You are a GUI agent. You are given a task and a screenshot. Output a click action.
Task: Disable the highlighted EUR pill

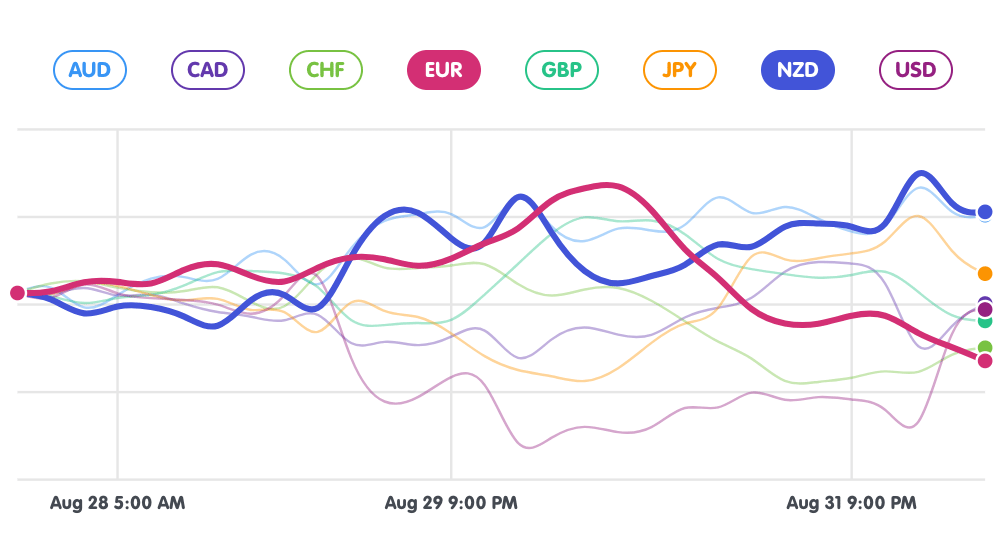tap(443, 71)
